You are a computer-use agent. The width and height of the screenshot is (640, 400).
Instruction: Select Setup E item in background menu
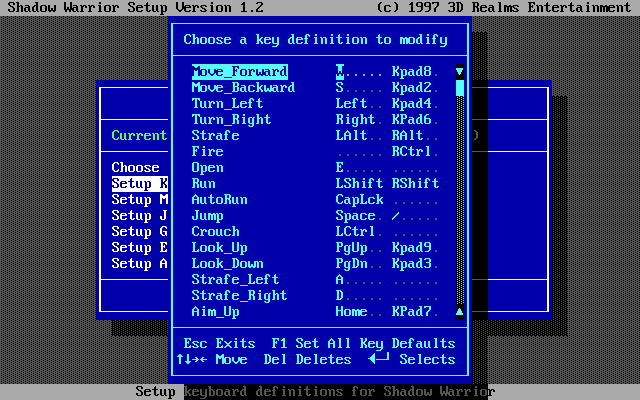(x=140, y=248)
